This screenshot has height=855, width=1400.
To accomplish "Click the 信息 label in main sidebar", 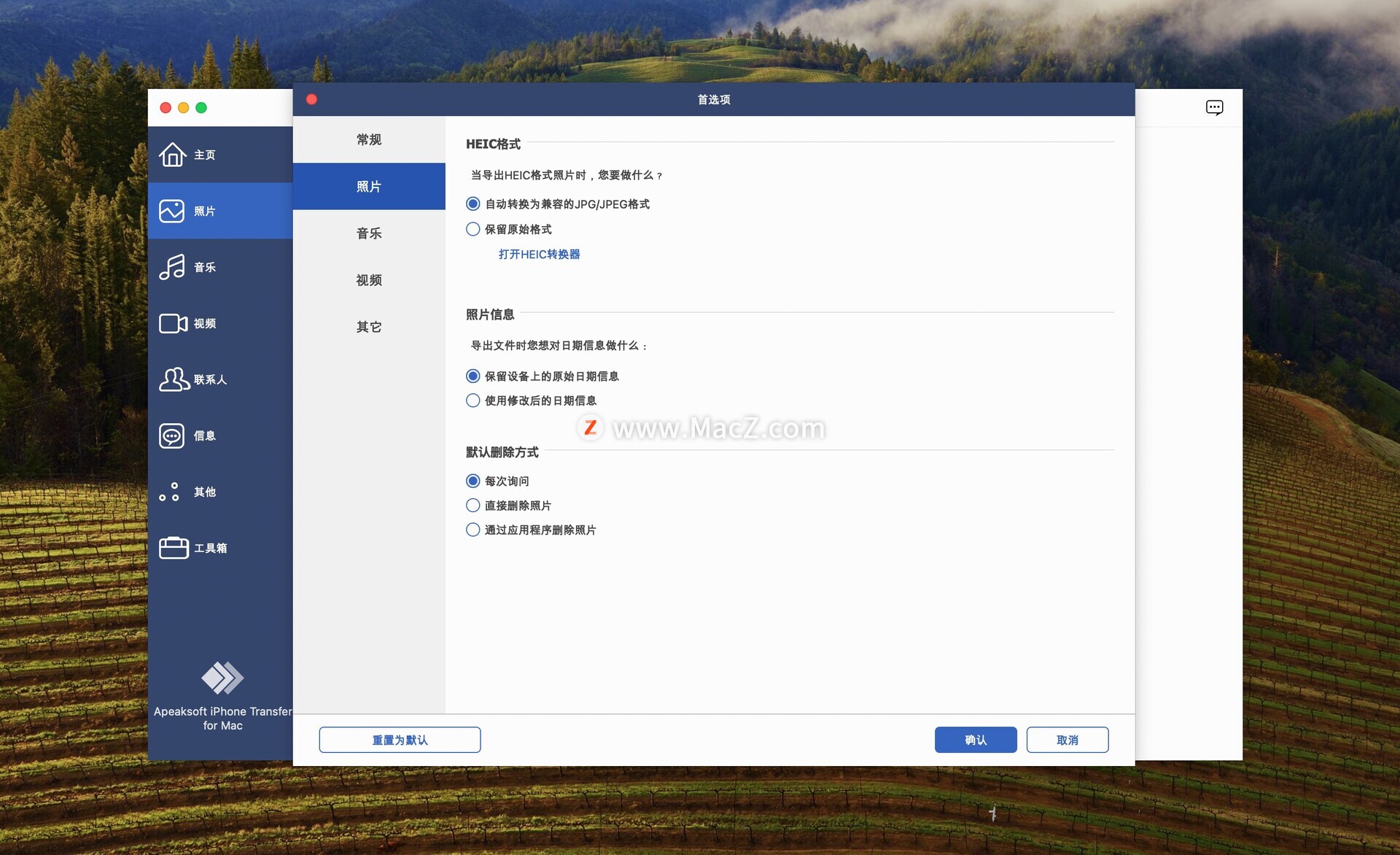I will 205,436.
